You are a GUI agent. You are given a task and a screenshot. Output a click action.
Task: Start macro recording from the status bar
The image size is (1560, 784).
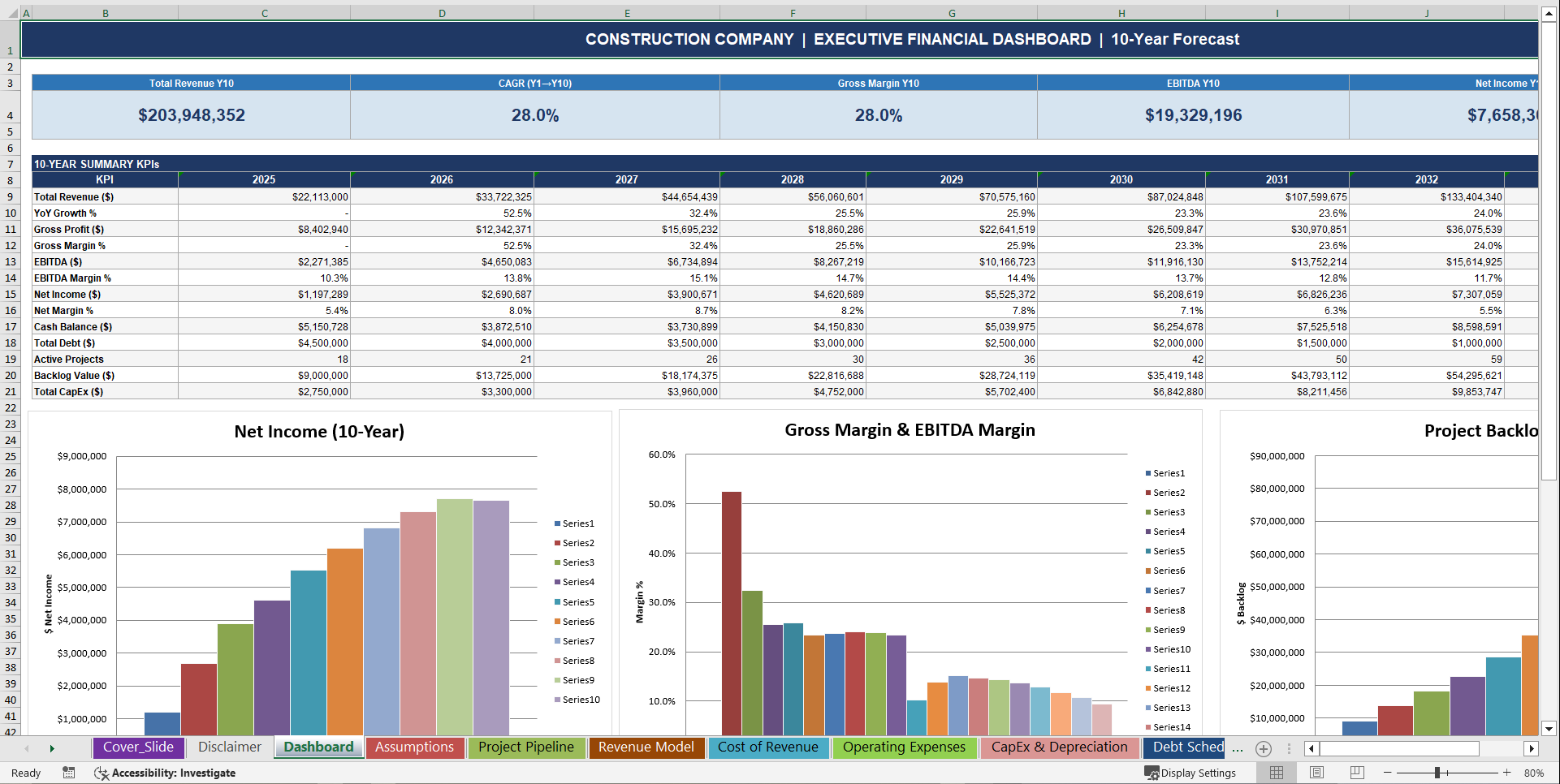click(x=69, y=773)
